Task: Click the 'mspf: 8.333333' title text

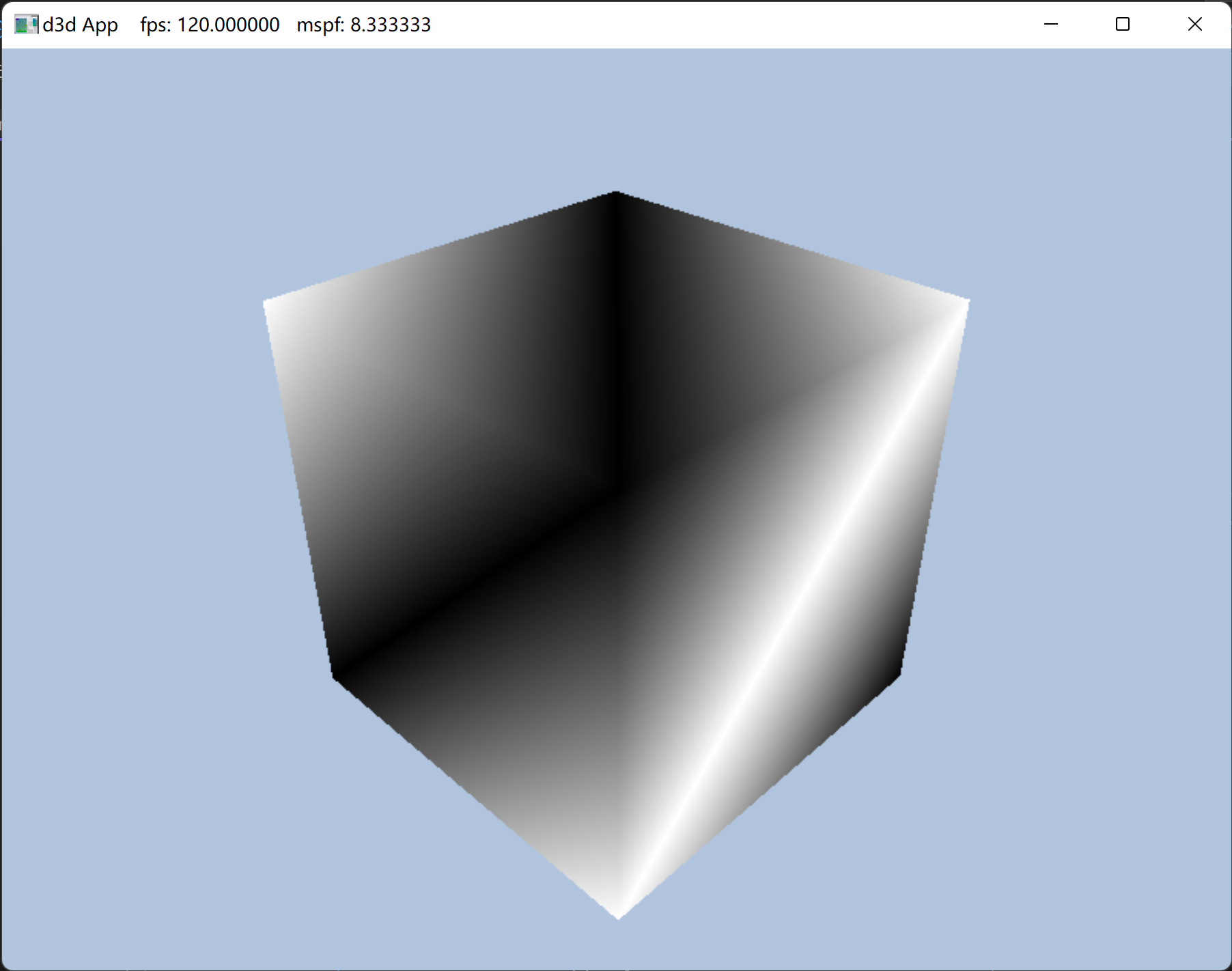Action: (x=363, y=25)
